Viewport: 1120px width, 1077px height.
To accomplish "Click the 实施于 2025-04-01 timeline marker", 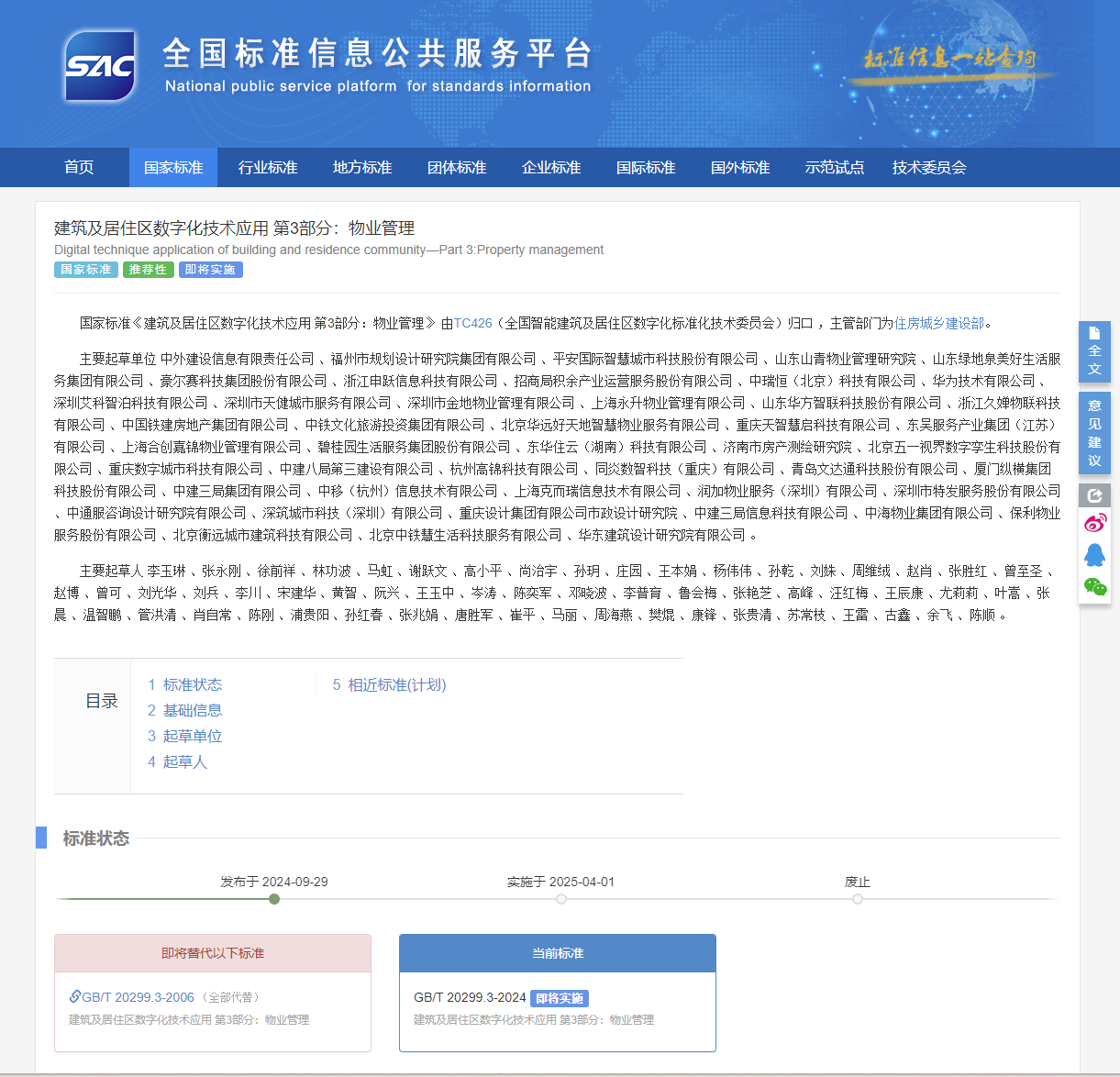I will [561, 899].
